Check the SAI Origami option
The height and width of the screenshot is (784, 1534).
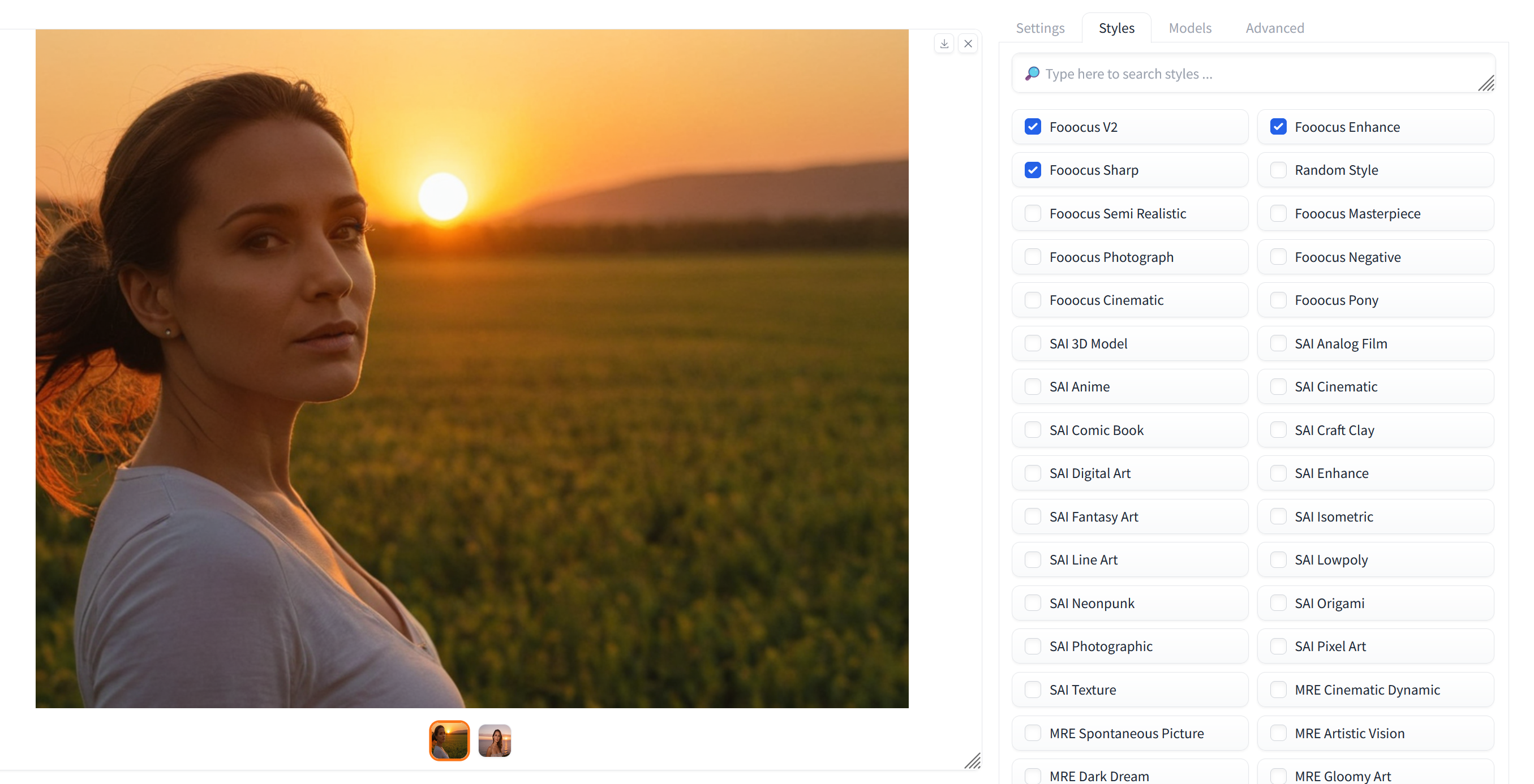1278,603
